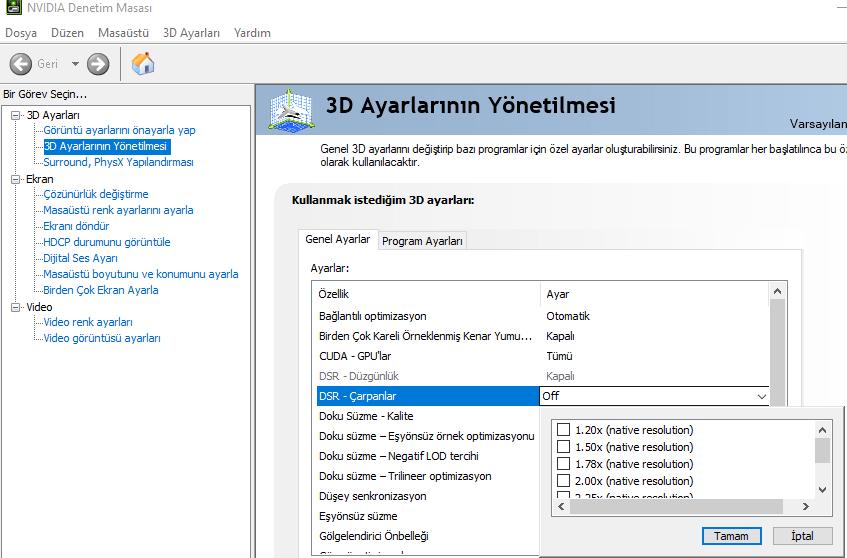Click the Forward arrow icon
This screenshot has width=847, height=558.
[x=98, y=64]
